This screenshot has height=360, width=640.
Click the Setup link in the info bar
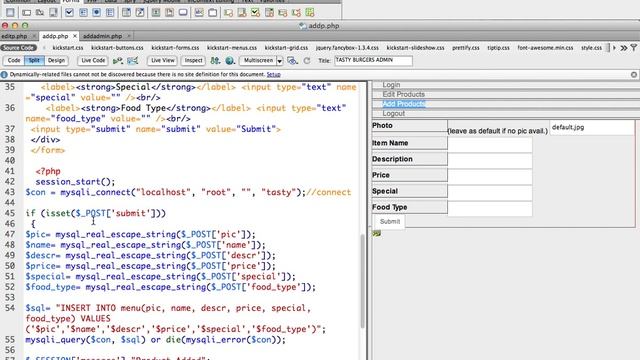273,75
